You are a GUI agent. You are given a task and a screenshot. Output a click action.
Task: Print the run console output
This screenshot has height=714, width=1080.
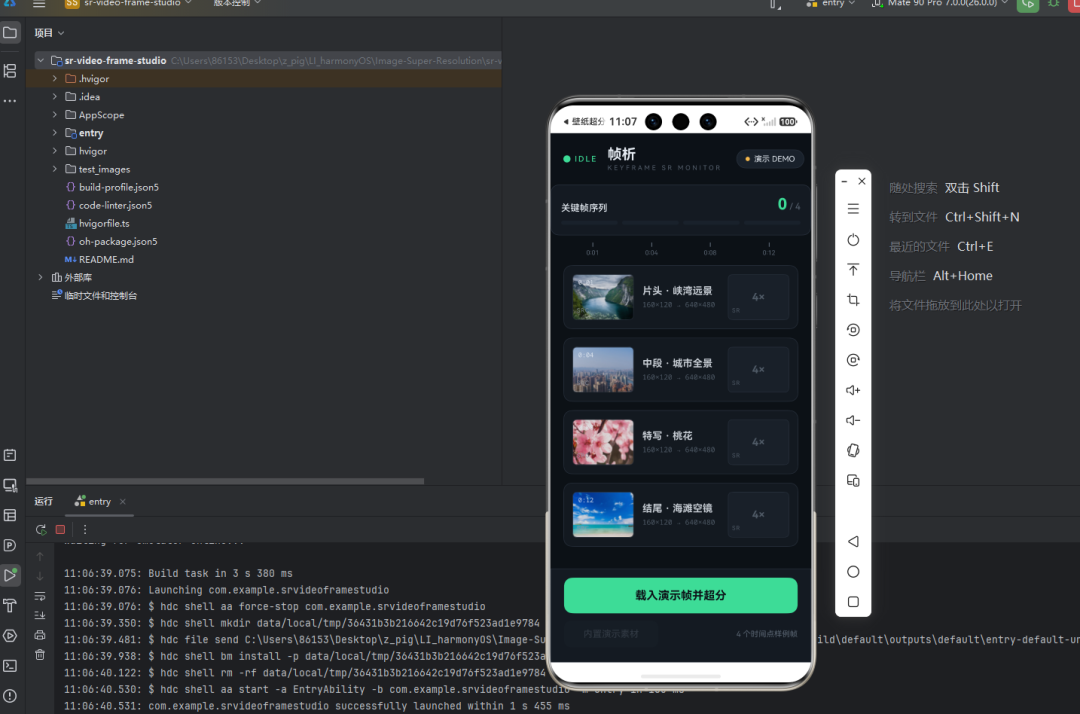click(x=40, y=635)
